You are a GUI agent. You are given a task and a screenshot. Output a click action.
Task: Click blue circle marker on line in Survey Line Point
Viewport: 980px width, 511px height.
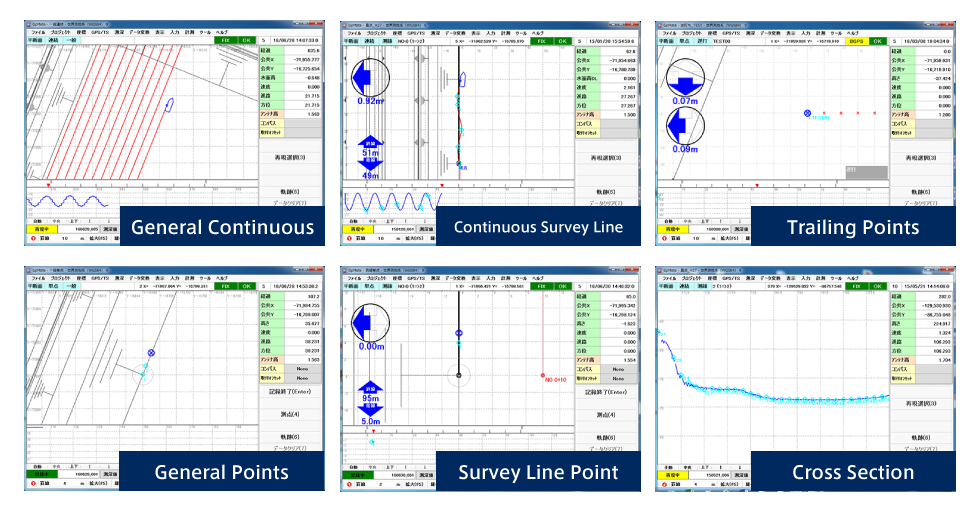point(459,333)
